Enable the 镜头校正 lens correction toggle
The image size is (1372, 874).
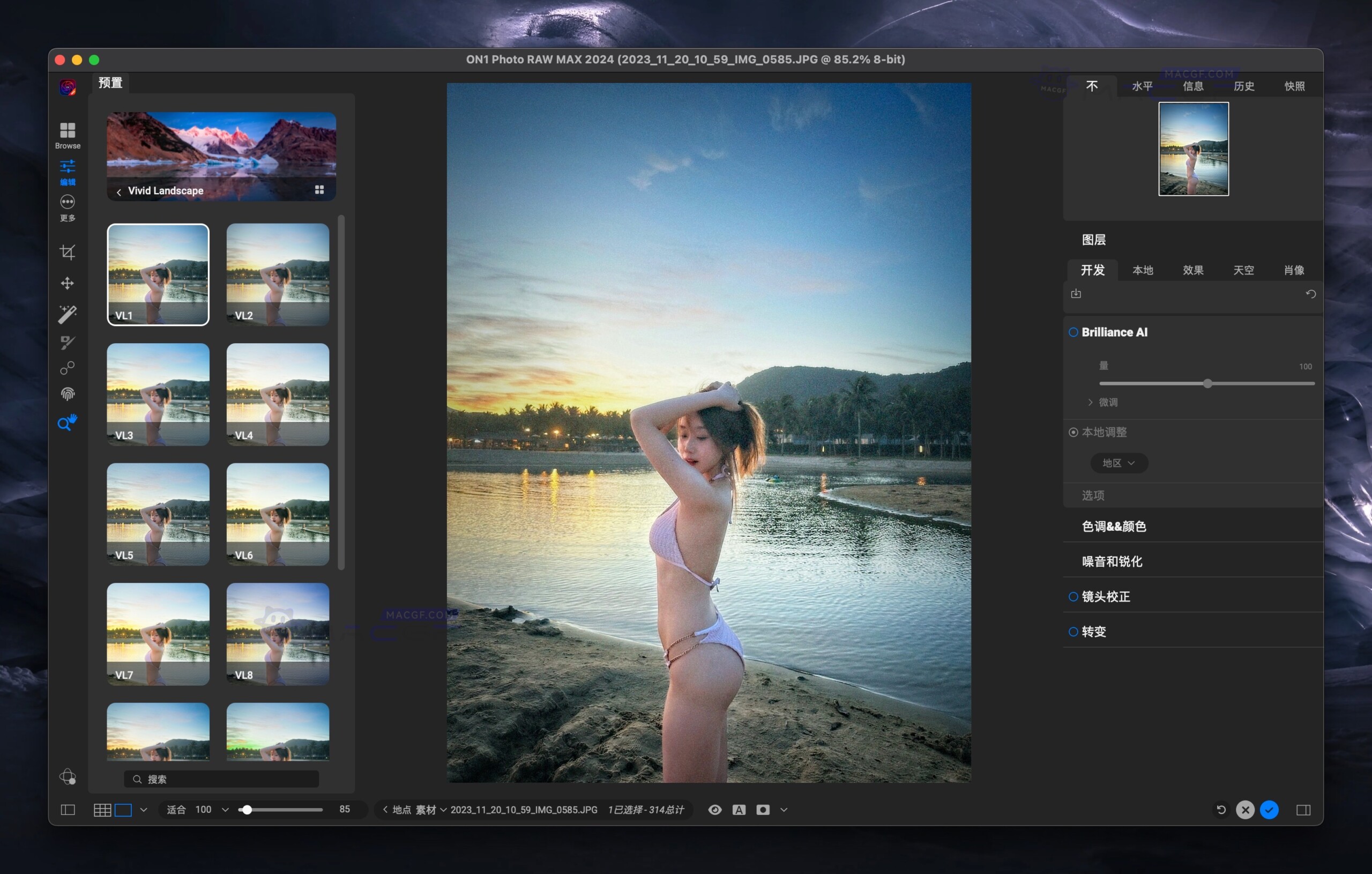tap(1073, 596)
